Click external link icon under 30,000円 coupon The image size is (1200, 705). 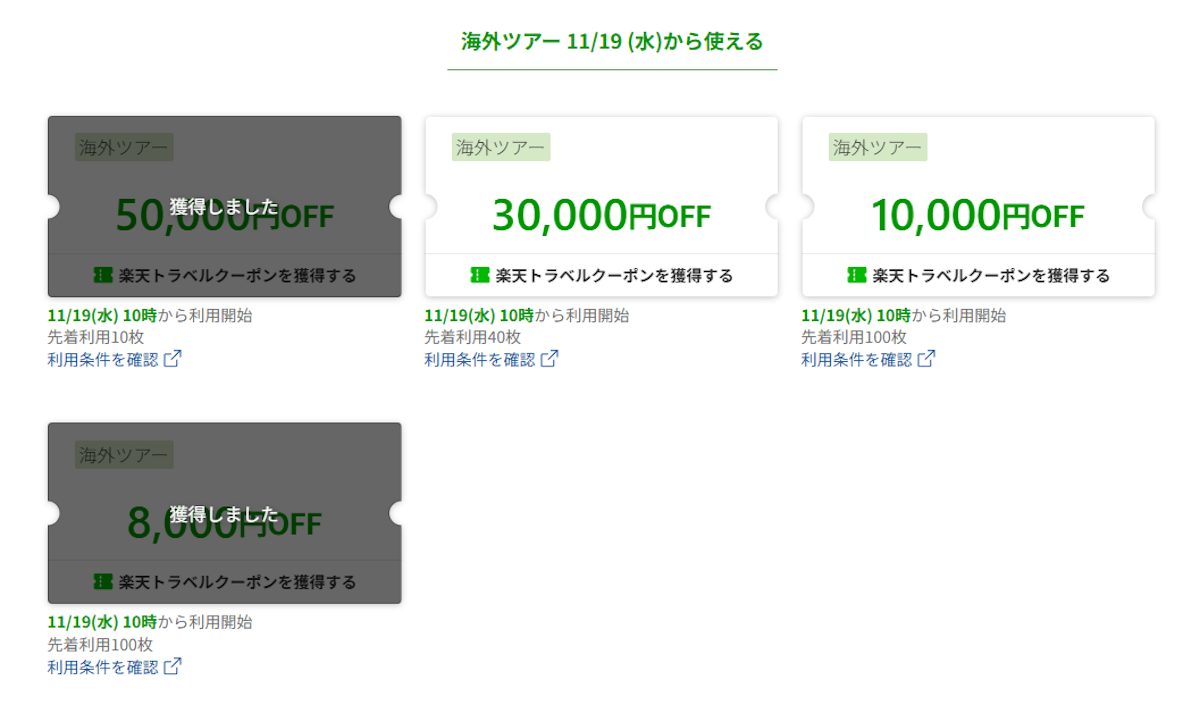coord(549,359)
